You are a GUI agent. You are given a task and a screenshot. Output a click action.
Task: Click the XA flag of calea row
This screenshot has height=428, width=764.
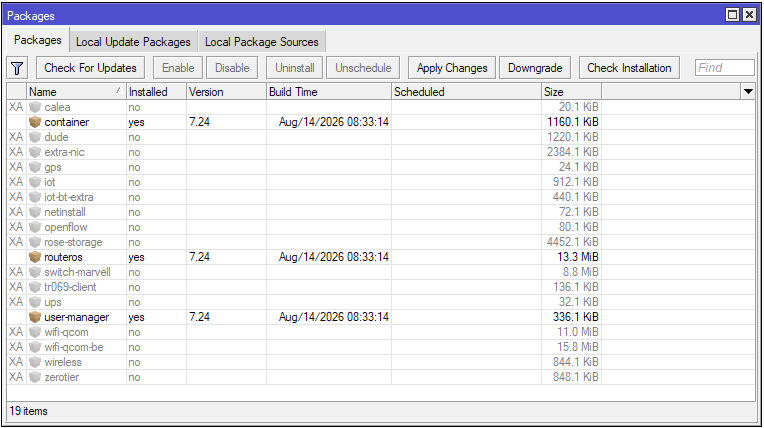click(16, 107)
